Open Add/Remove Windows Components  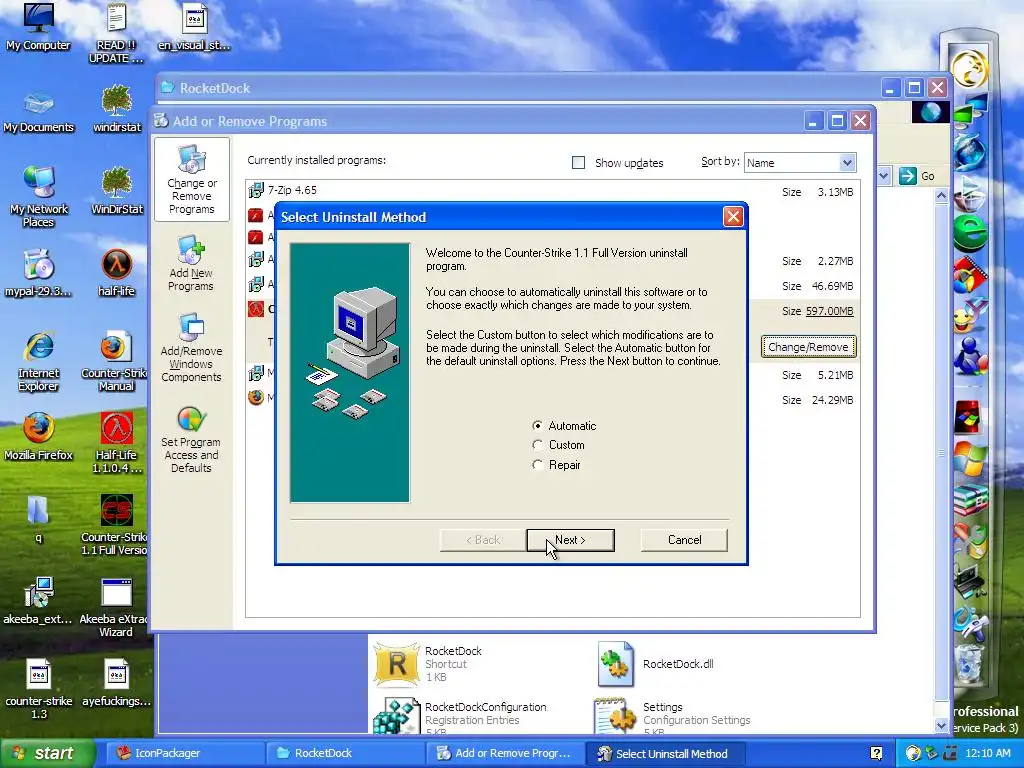[x=191, y=348]
